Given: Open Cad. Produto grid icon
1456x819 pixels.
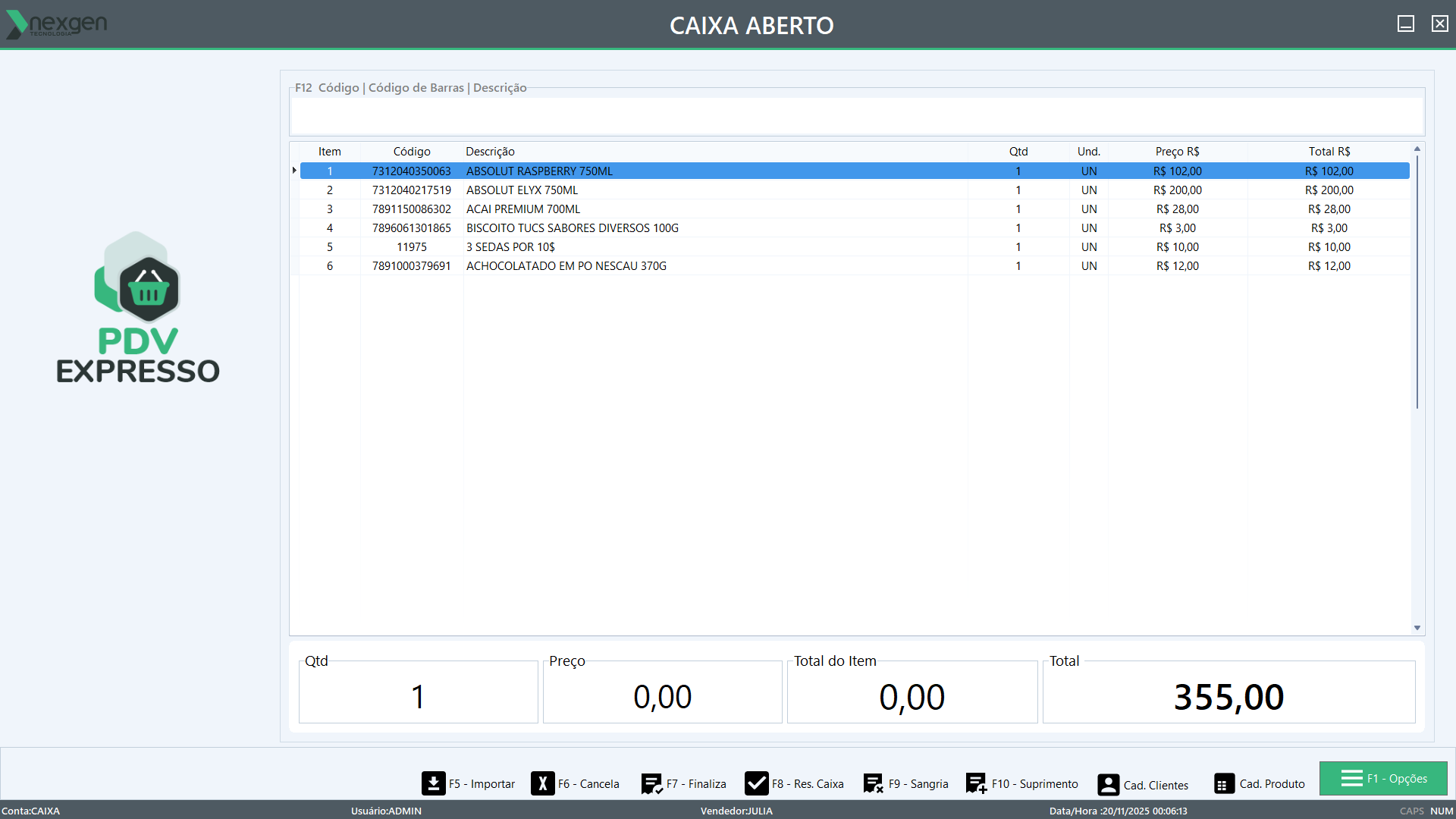Looking at the screenshot, I should point(1224,784).
